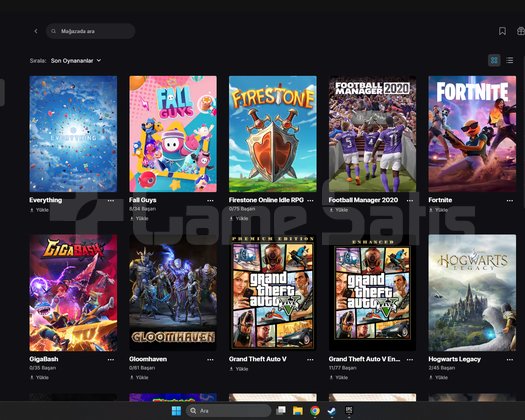Open the three-dot menu for GigaBash
Screen dimensions: 525x420
point(111,359)
